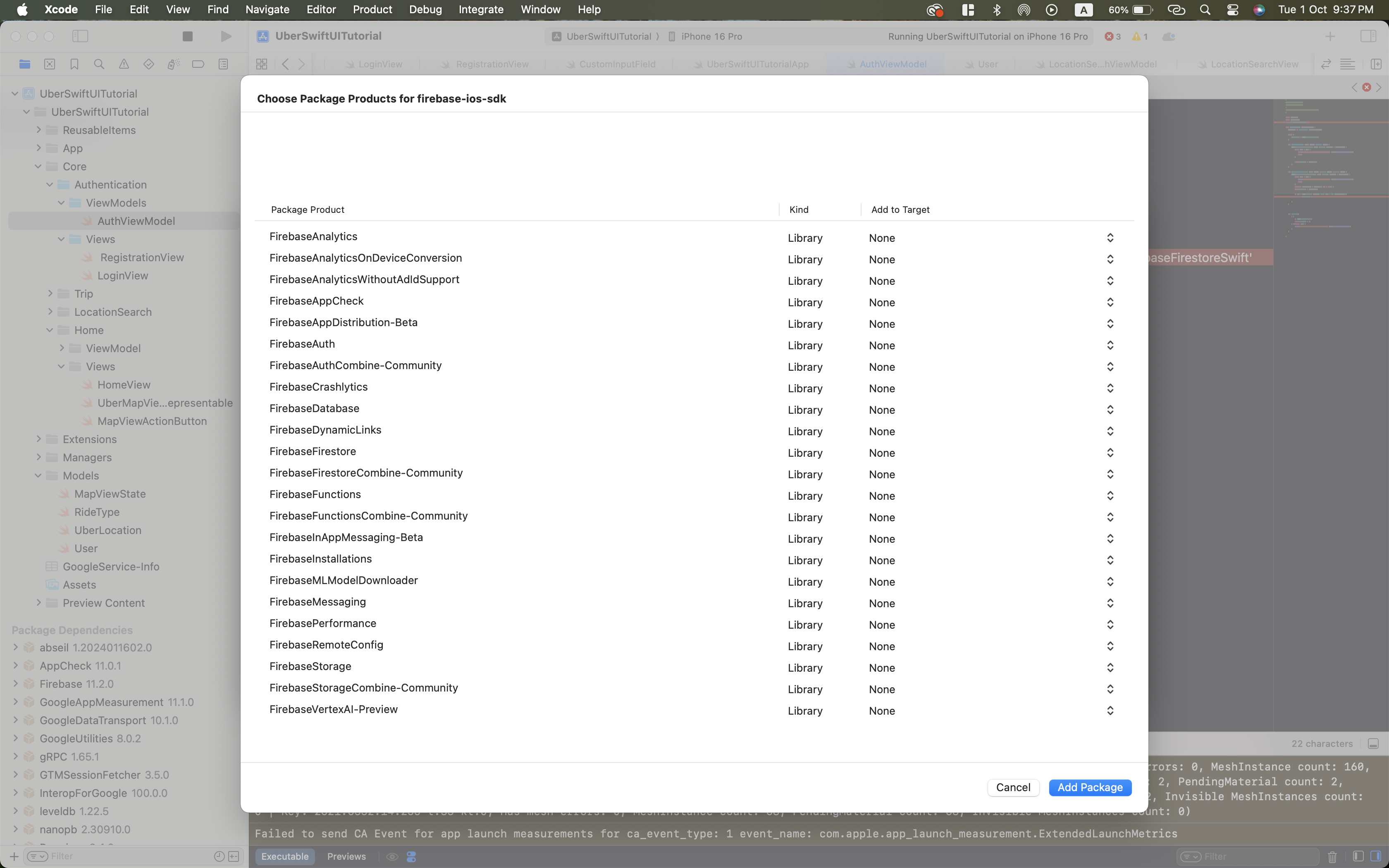Toggle the navigator sidebar button
This screenshot has width=1389, height=868.
pos(80,36)
